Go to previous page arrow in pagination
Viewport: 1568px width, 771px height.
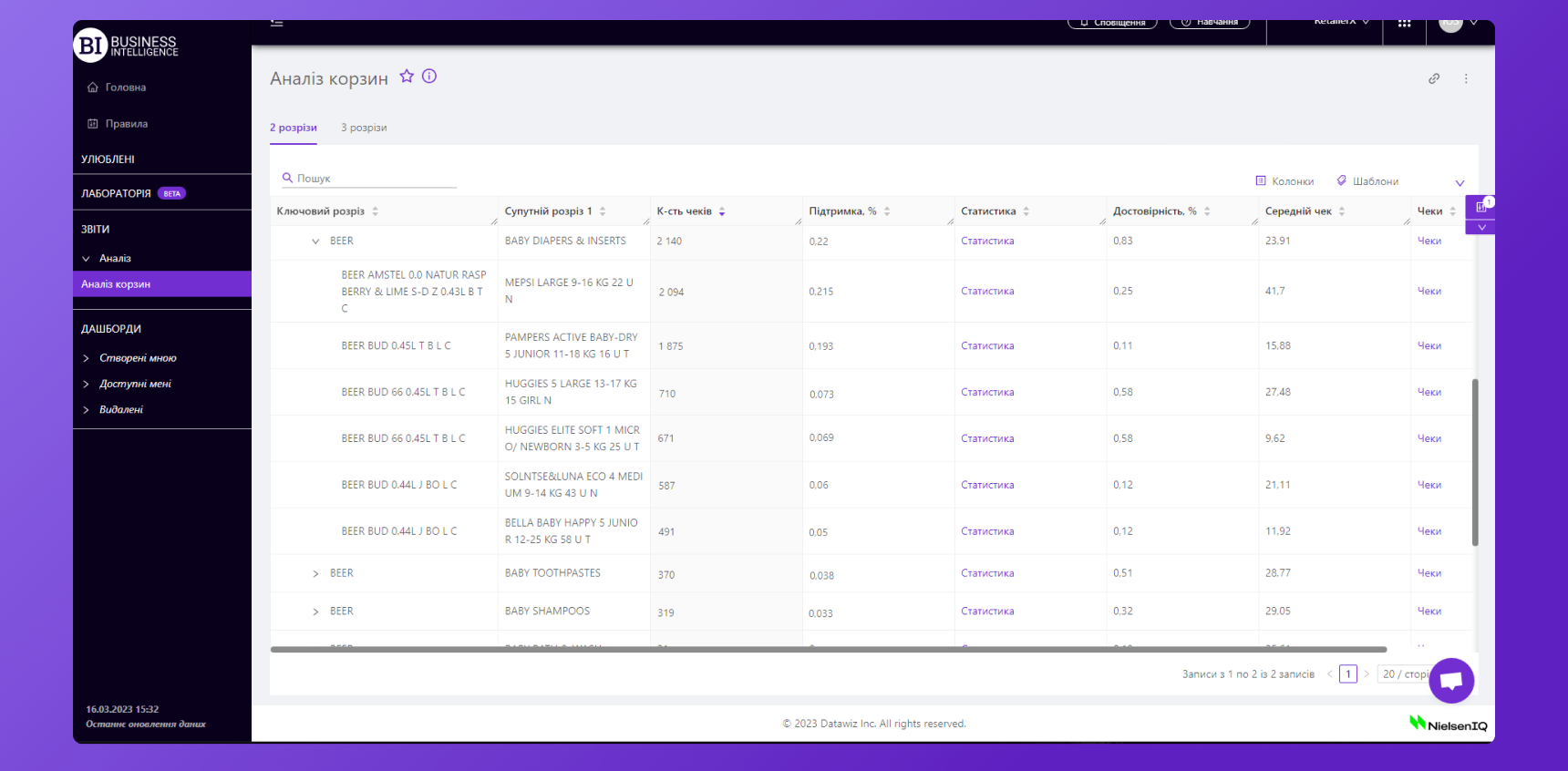tap(1329, 674)
